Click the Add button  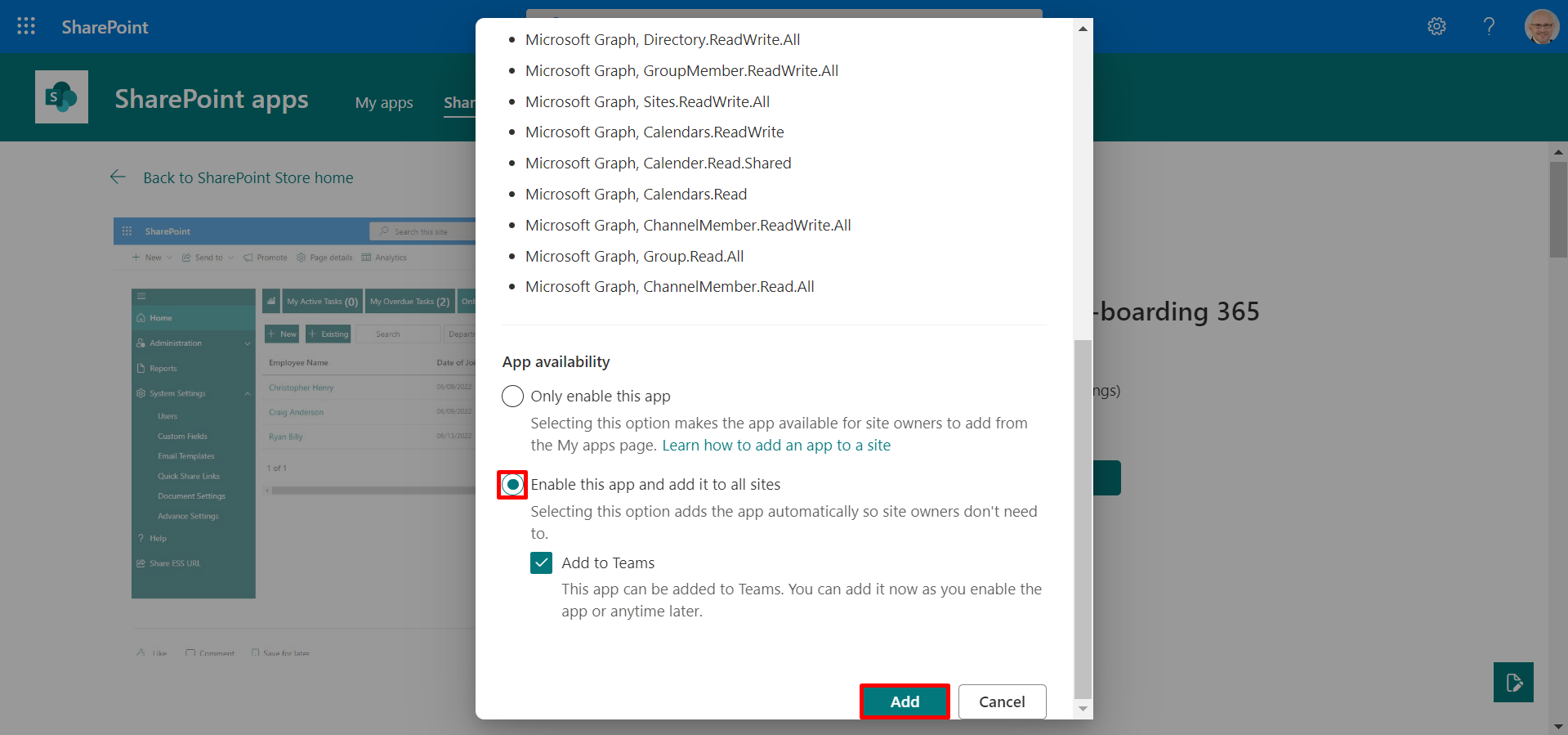(x=905, y=701)
